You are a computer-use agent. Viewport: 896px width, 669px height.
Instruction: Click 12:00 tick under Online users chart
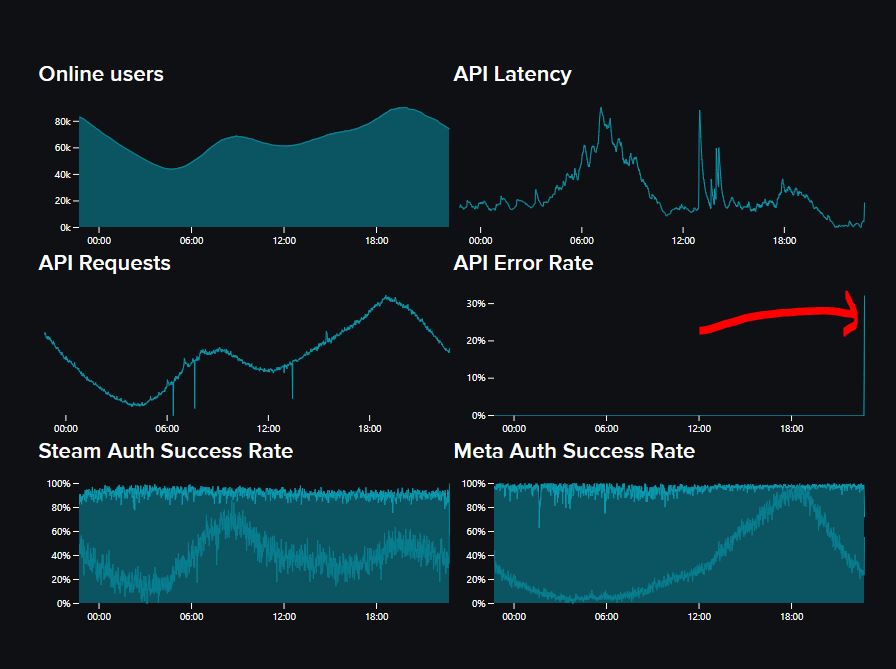[x=284, y=241]
